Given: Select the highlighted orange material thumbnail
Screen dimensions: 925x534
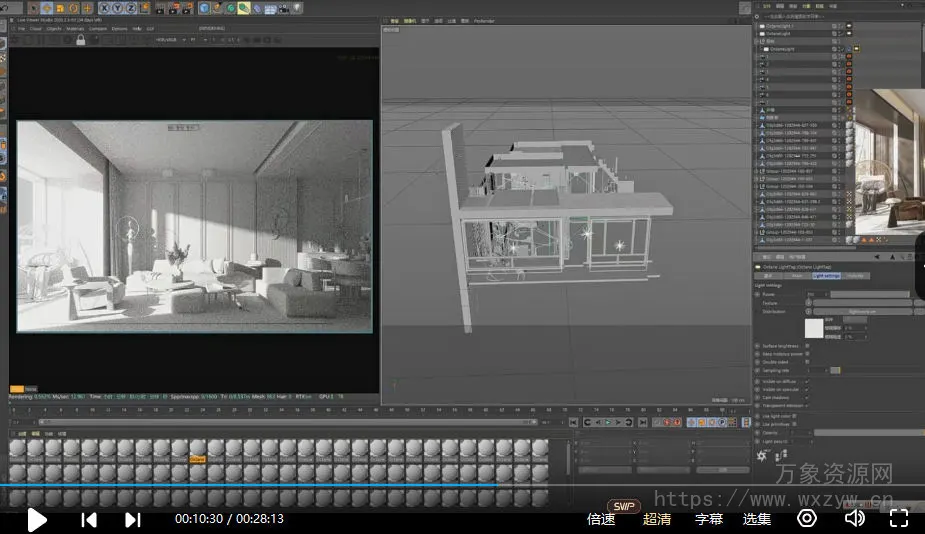Looking at the screenshot, I should point(198,451).
